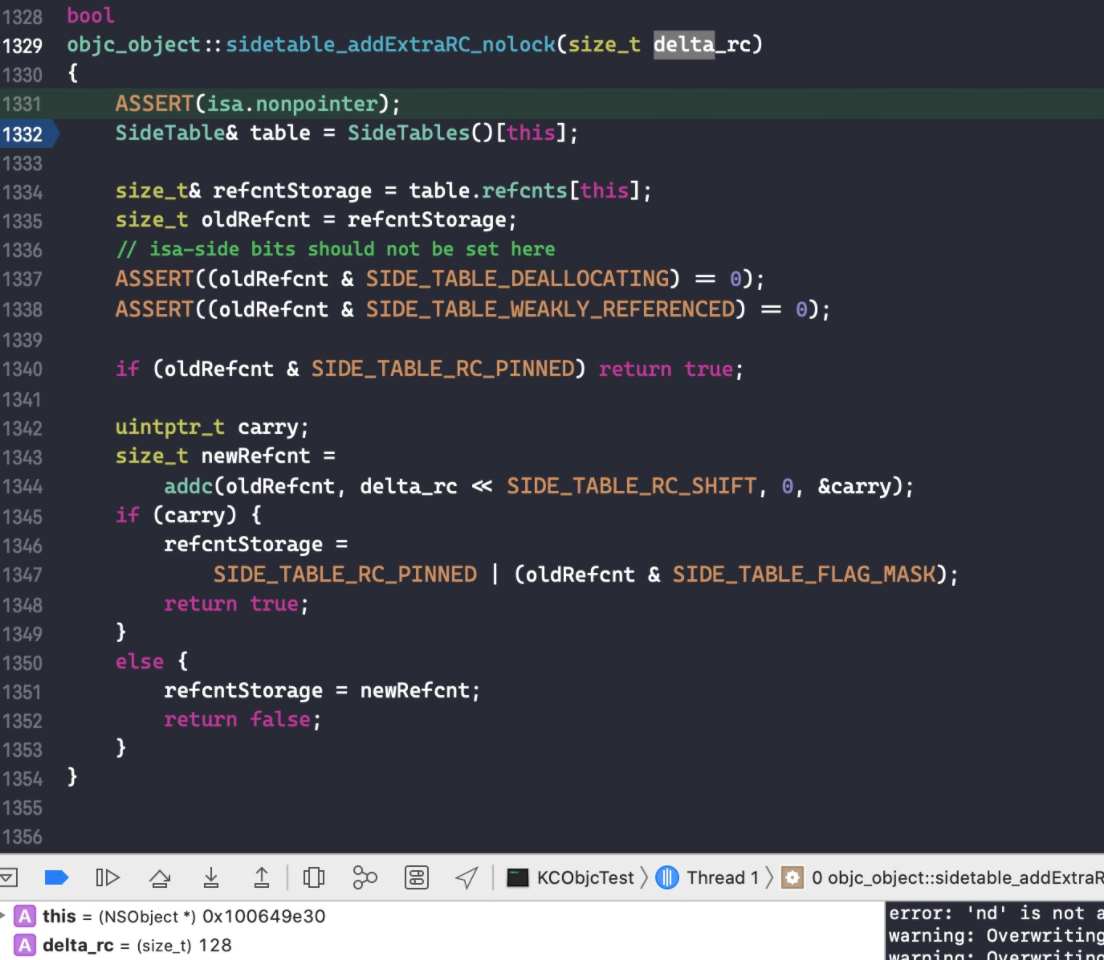Click the stack frame gear icon

792,878
